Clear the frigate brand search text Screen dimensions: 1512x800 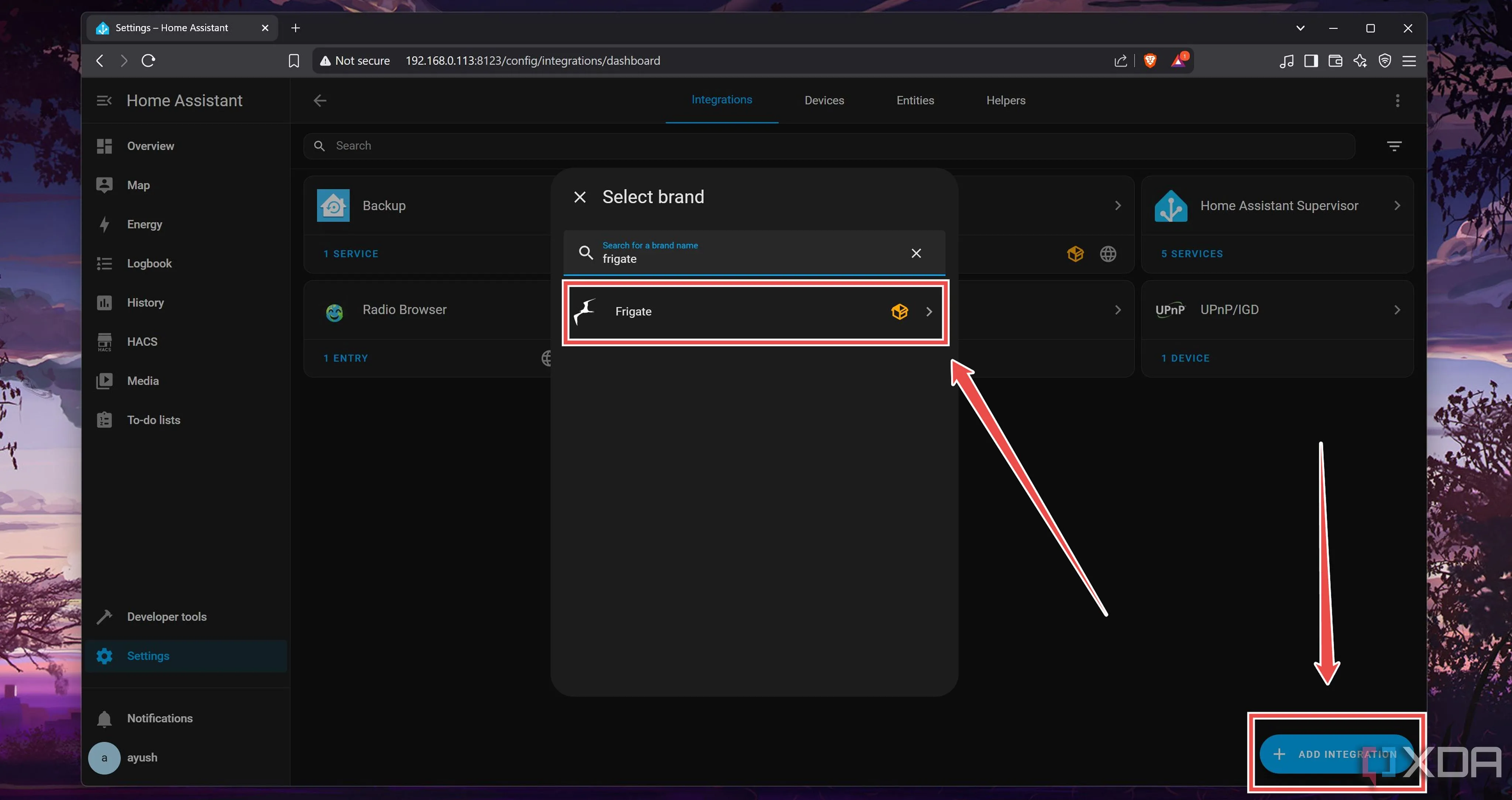point(915,253)
